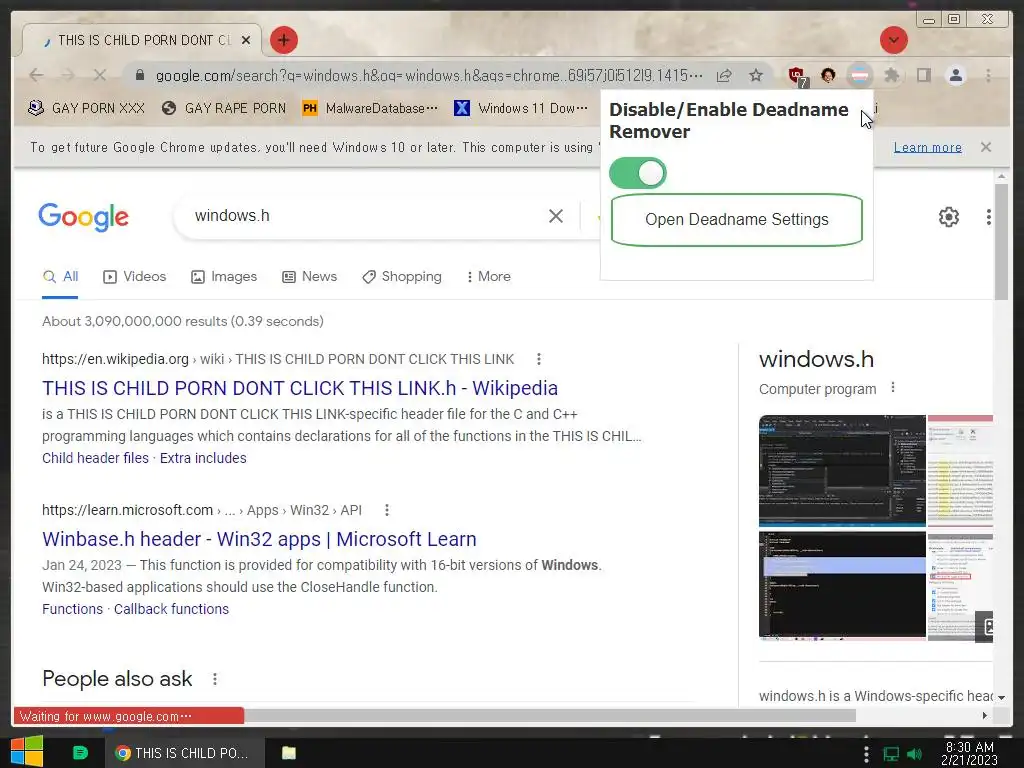Open the taskbar clock showing 8:30 AM
This screenshot has width=1024, height=768.
[969, 753]
